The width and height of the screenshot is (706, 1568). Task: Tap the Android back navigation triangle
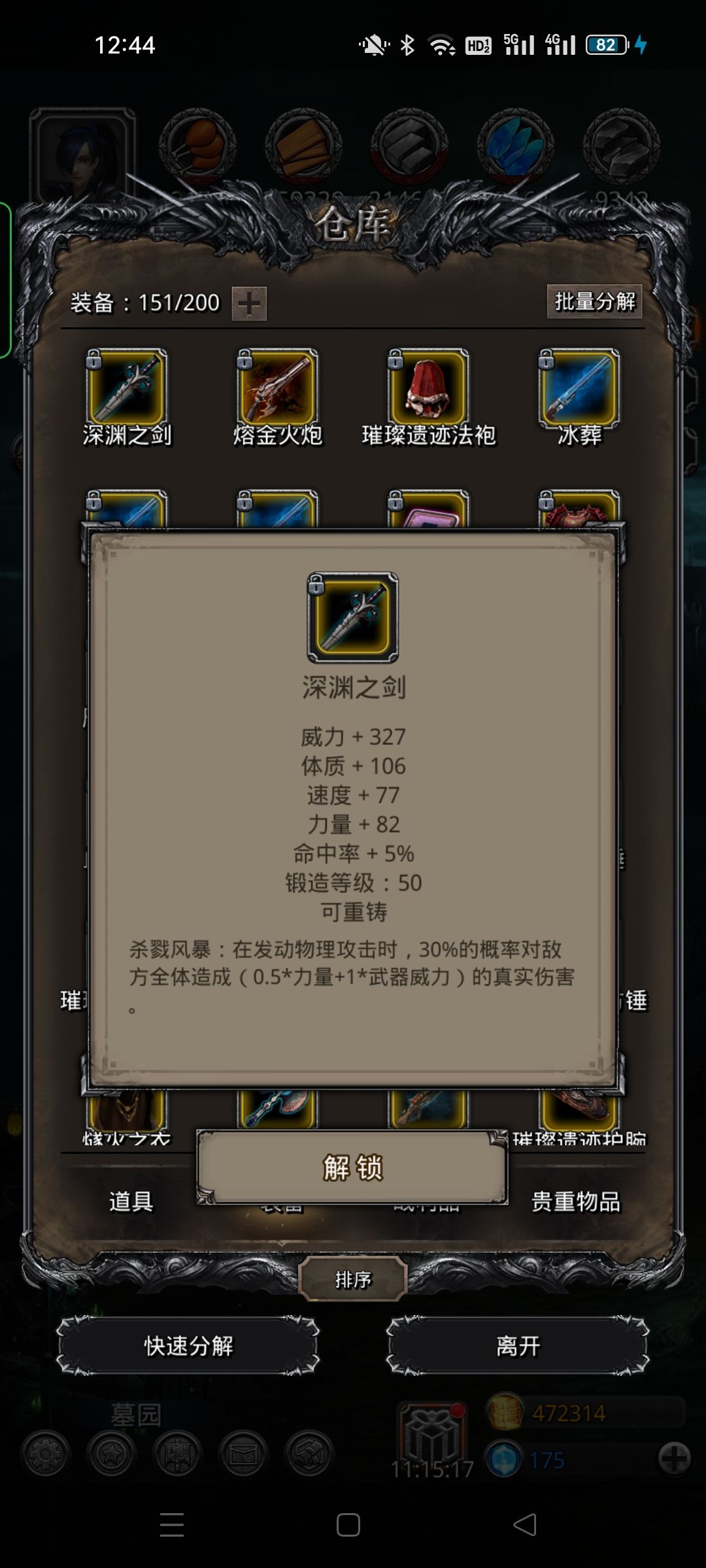(x=525, y=1525)
